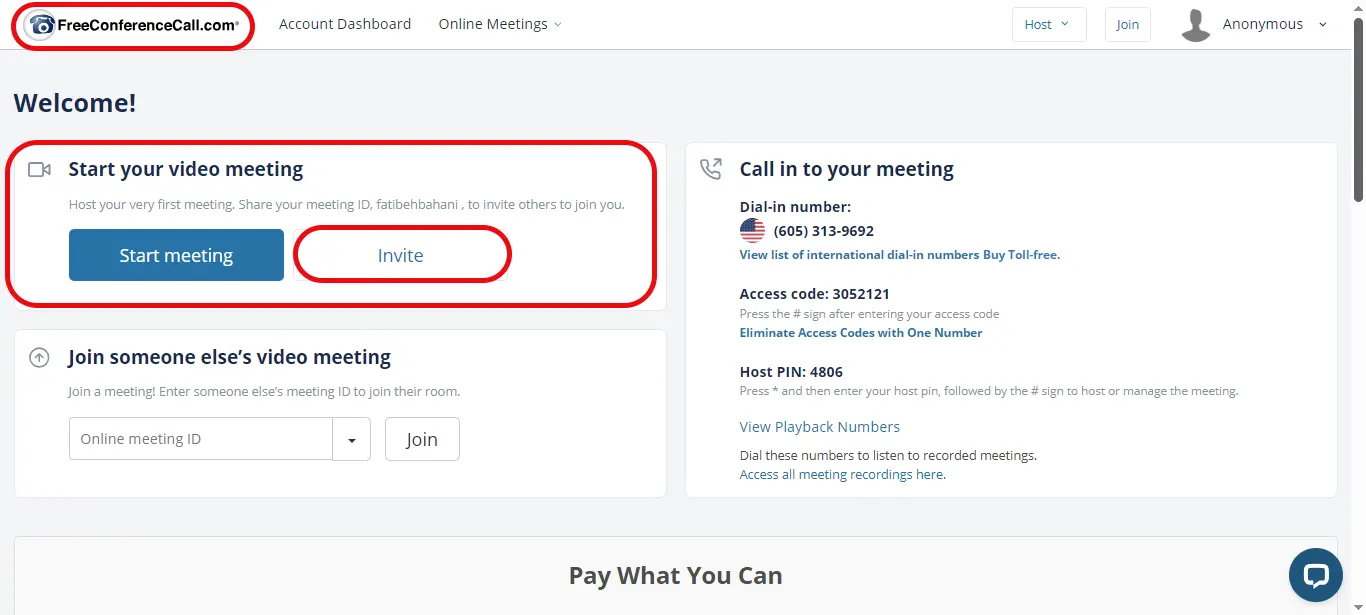The height and width of the screenshot is (615, 1366).
Task: Focus the Online meeting ID field
Action: click(200, 439)
